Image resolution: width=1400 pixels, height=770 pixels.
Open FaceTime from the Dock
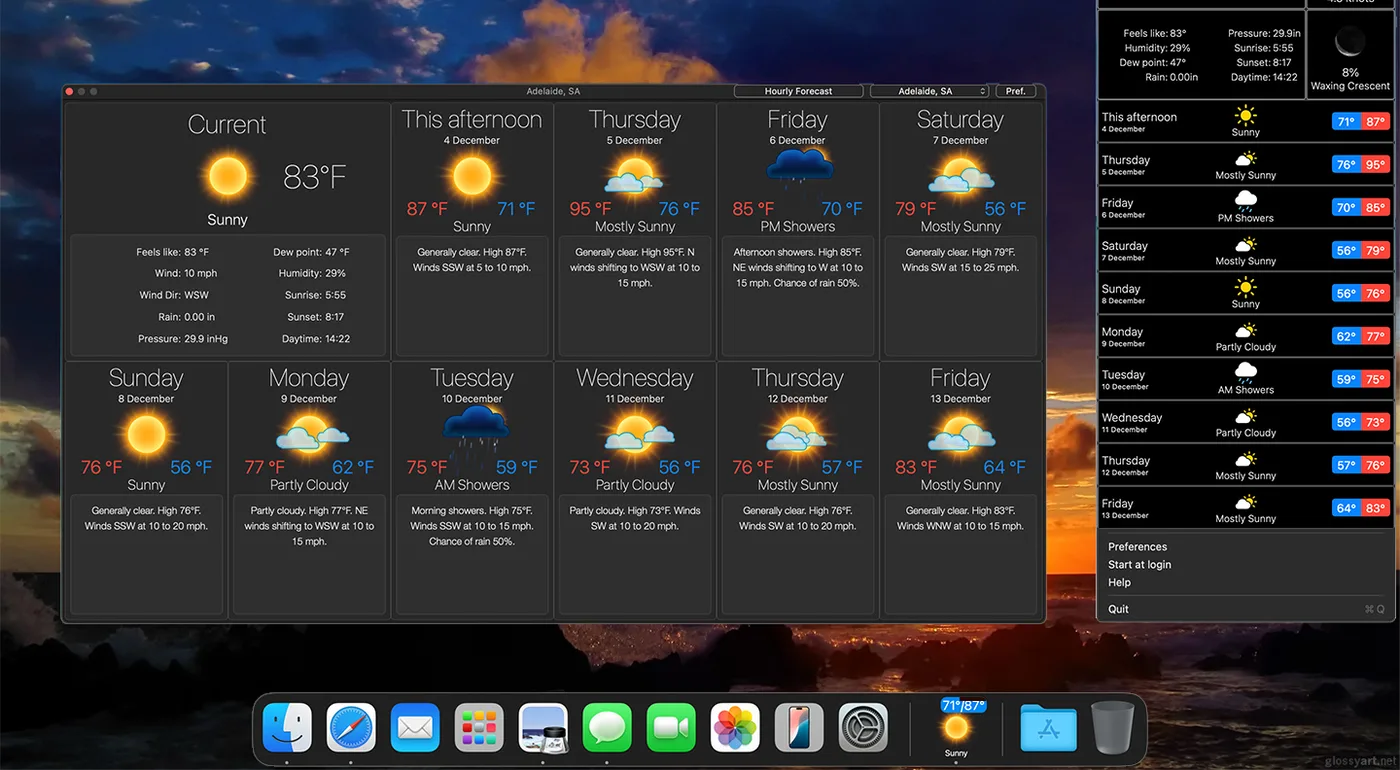click(671, 727)
